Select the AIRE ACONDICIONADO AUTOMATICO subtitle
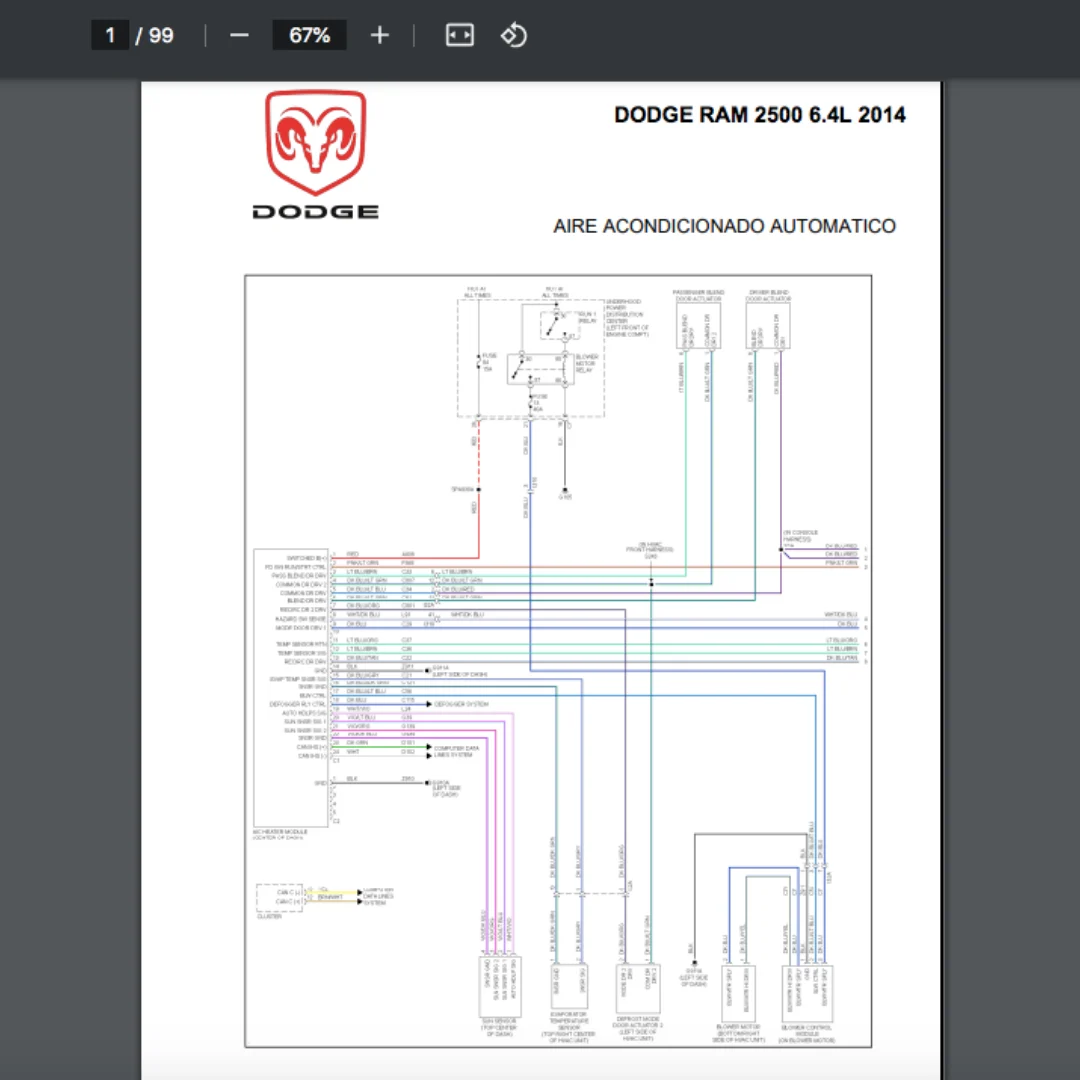Image resolution: width=1080 pixels, height=1080 pixels. point(725,226)
